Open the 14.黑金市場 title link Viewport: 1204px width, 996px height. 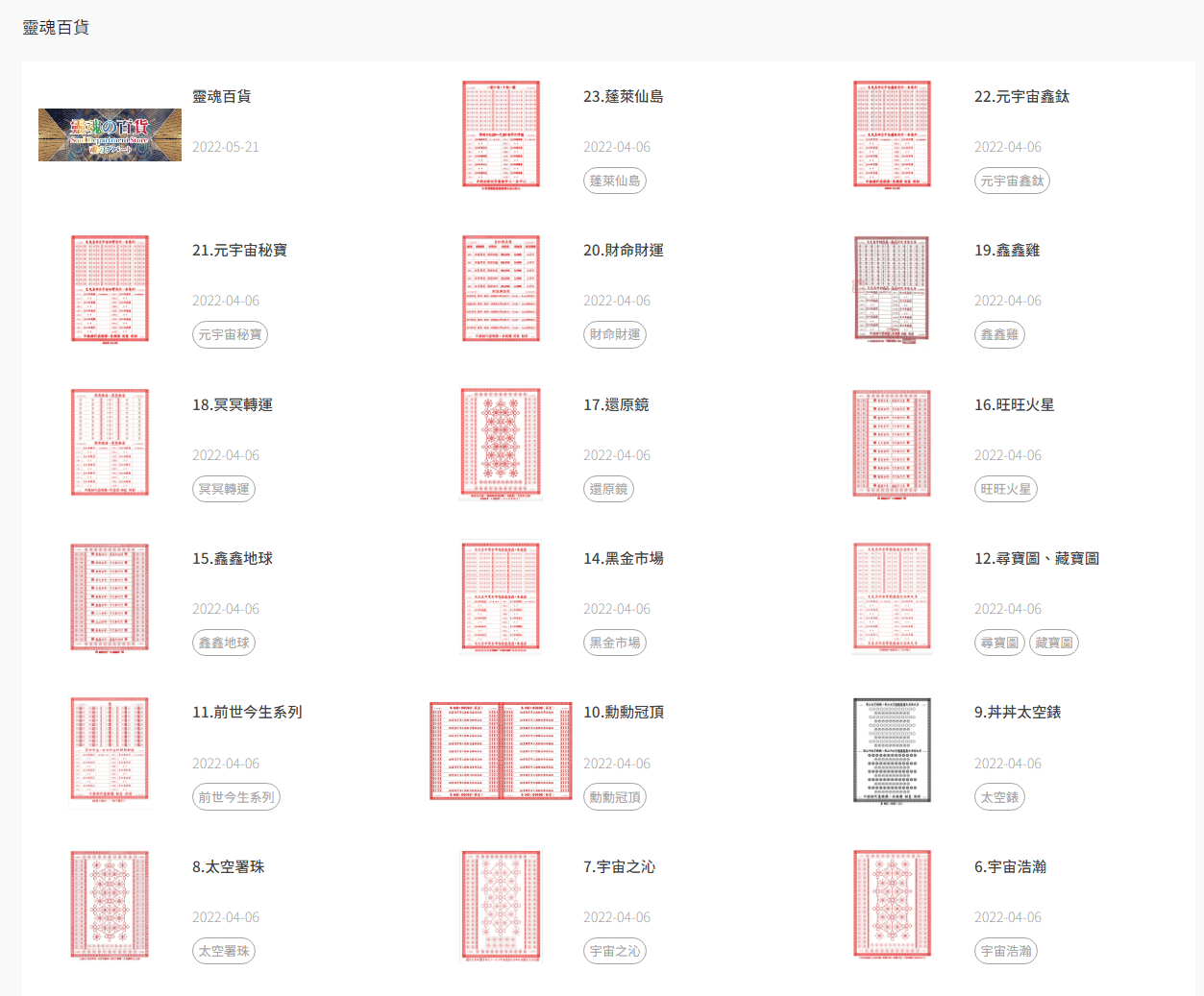coord(624,558)
